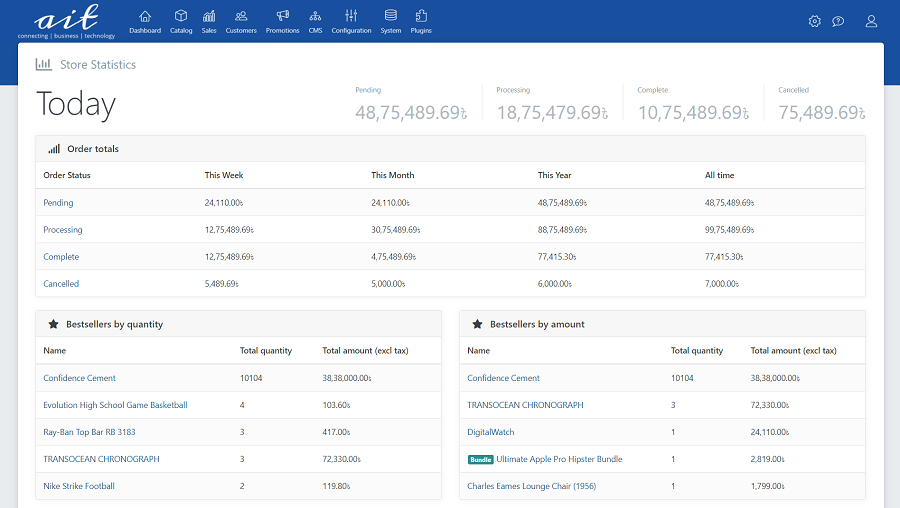The width and height of the screenshot is (900, 508).
Task: Click the Store Statistics title
Action: [98, 65]
